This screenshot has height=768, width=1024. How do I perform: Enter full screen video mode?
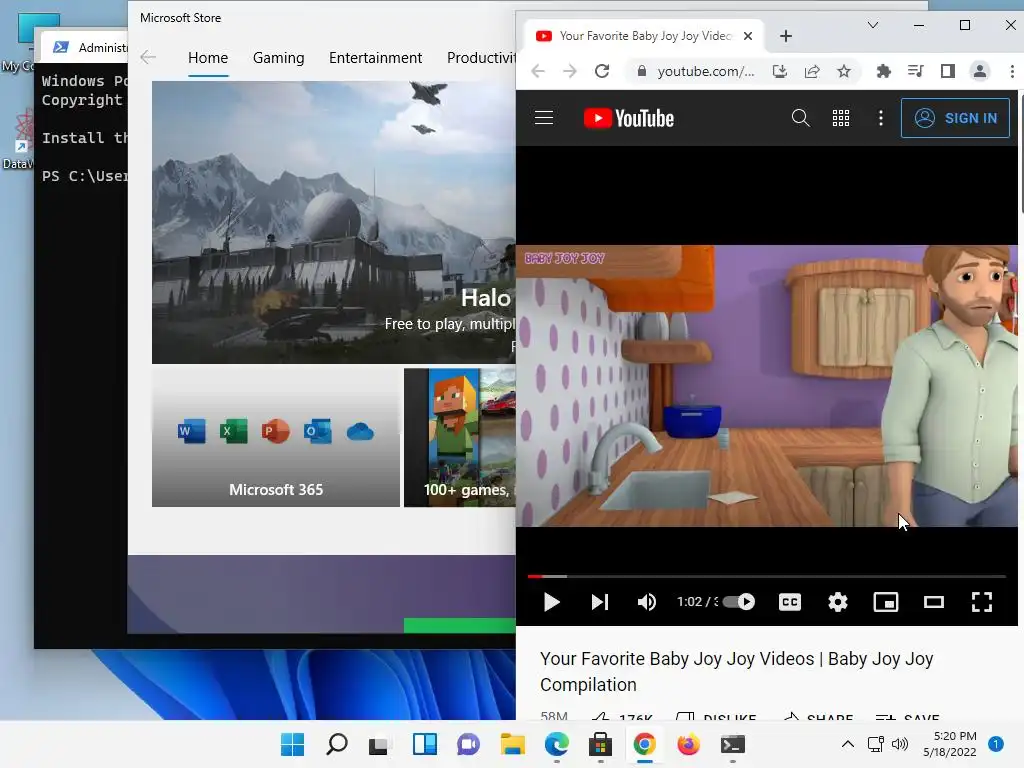982,602
